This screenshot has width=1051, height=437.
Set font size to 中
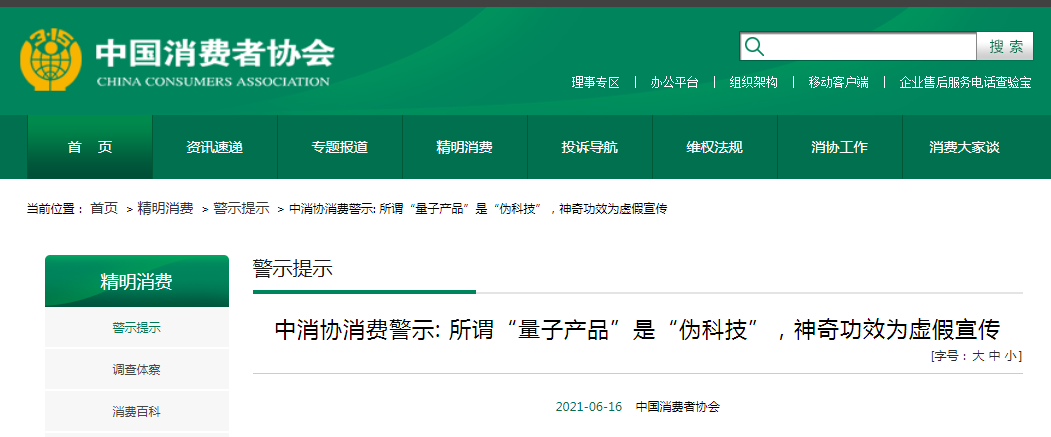pyautogui.click(x=994, y=357)
